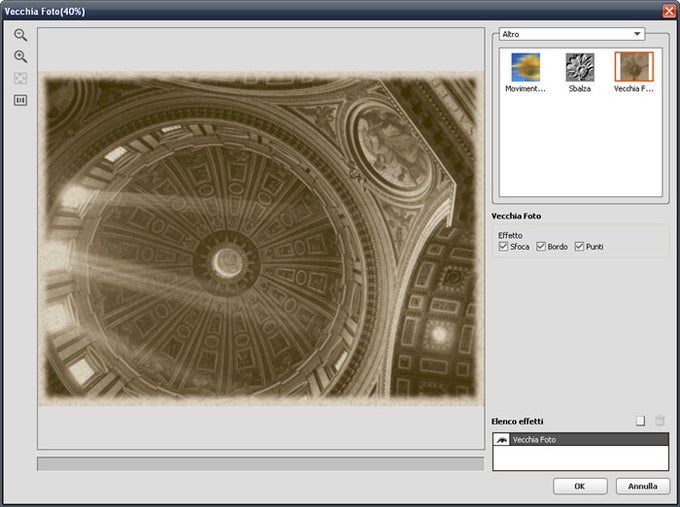
Task: Select Vecchia Foto row in effects list
Action: click(x=581, y=439)
